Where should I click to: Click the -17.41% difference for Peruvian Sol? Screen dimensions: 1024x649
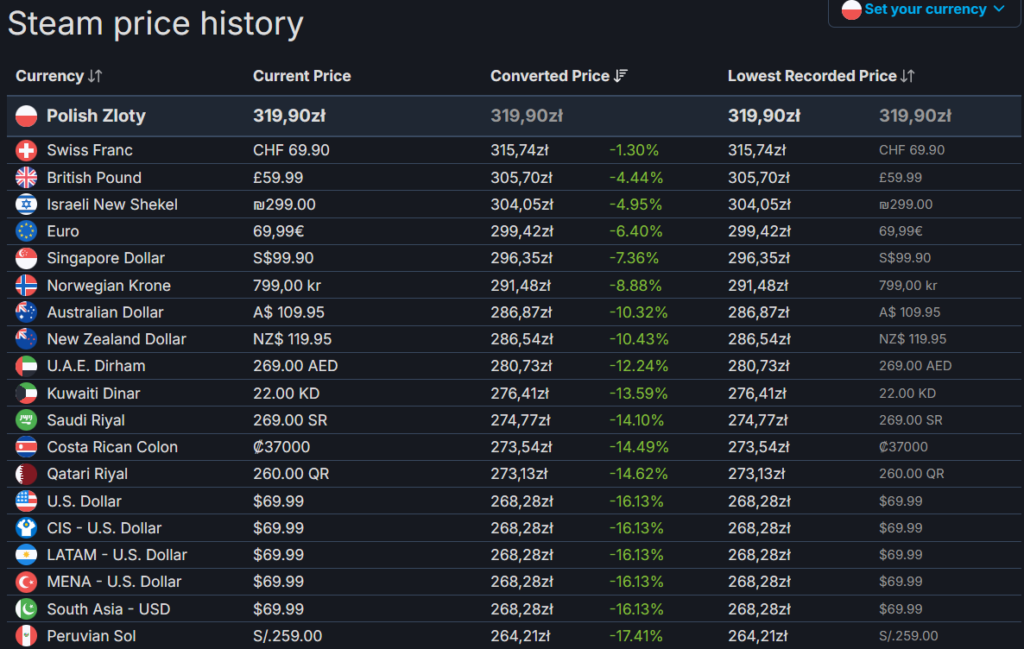[x=634, y=636]
